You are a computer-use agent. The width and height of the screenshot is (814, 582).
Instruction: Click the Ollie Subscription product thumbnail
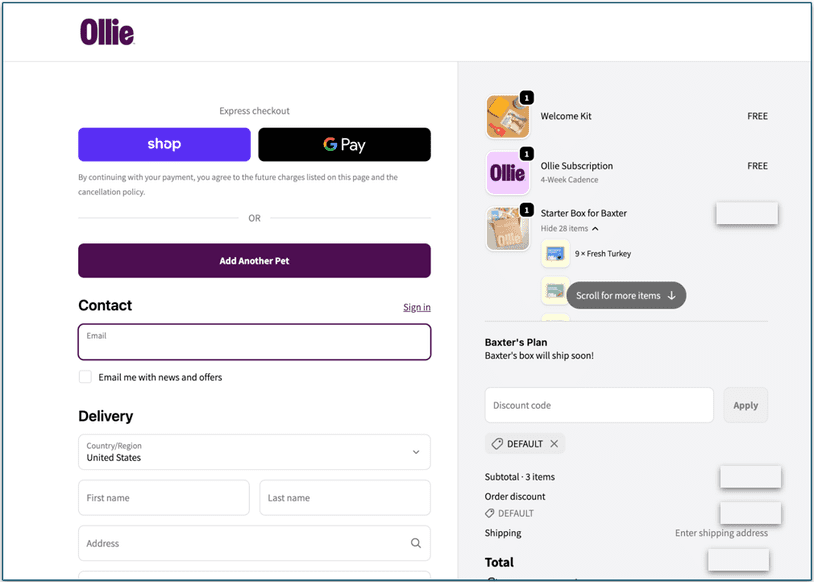pos(508,172)
